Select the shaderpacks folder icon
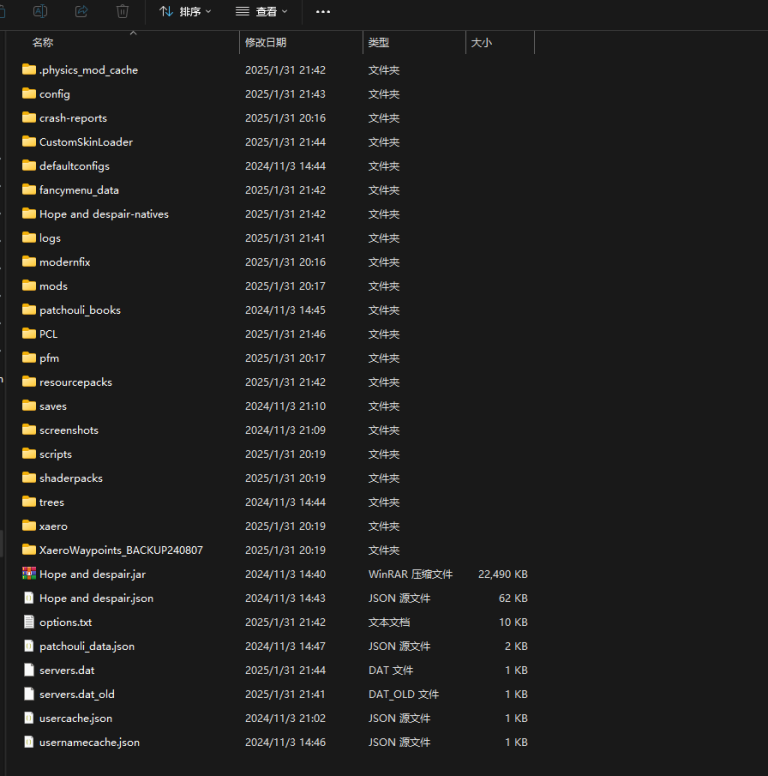768x776 pixels. pyautogui.click(x=29, y=478)
